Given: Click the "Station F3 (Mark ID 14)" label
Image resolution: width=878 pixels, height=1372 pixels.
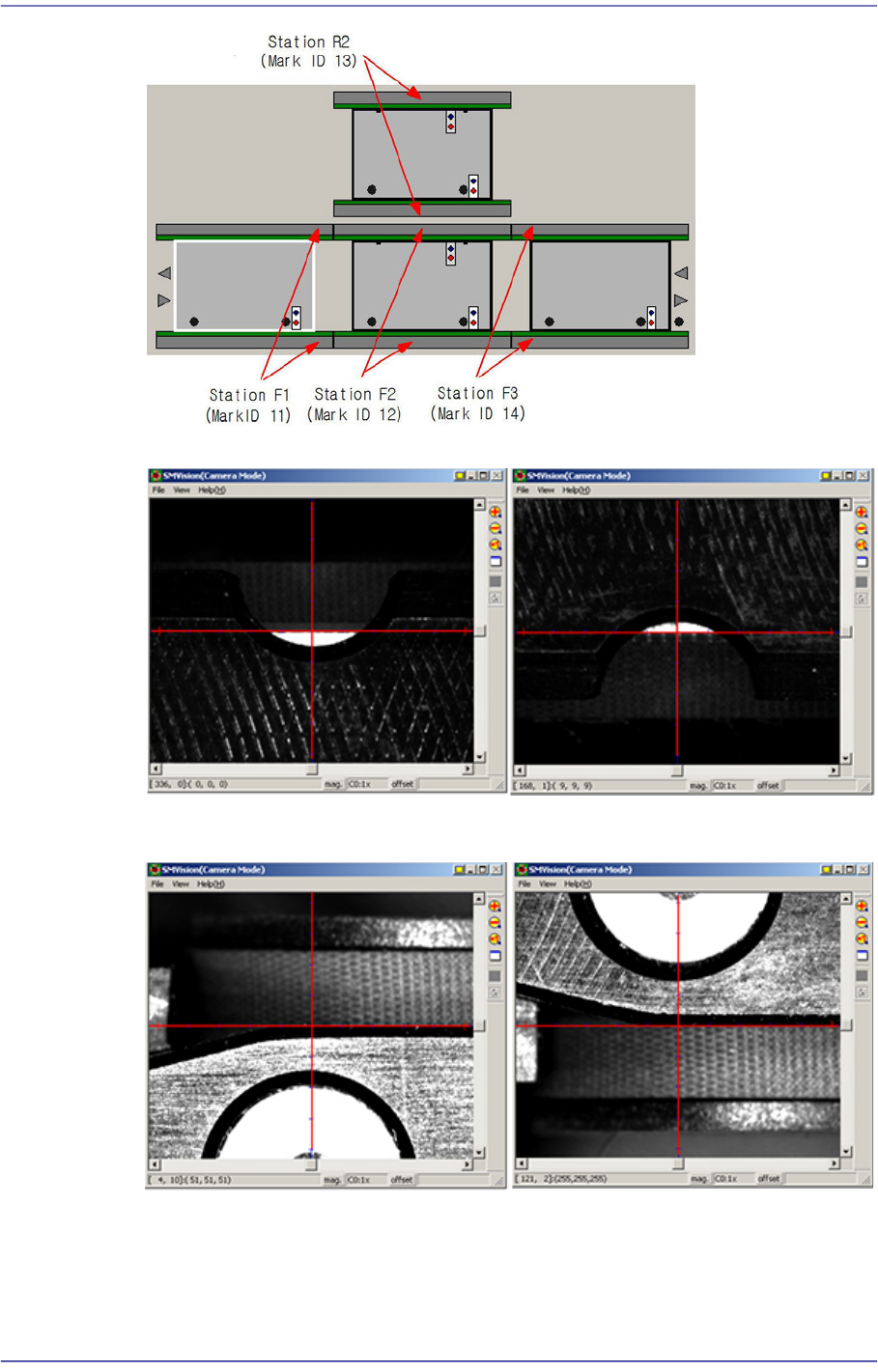Looking at the screenshot, I should click(478, 404).
